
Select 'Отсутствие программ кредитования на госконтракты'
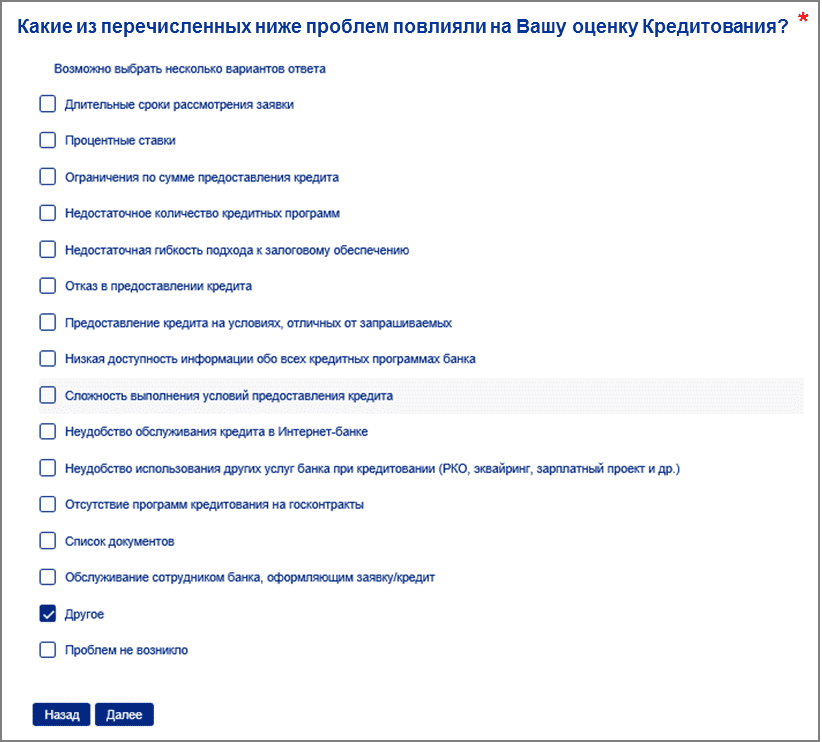[x=48, y=504]
